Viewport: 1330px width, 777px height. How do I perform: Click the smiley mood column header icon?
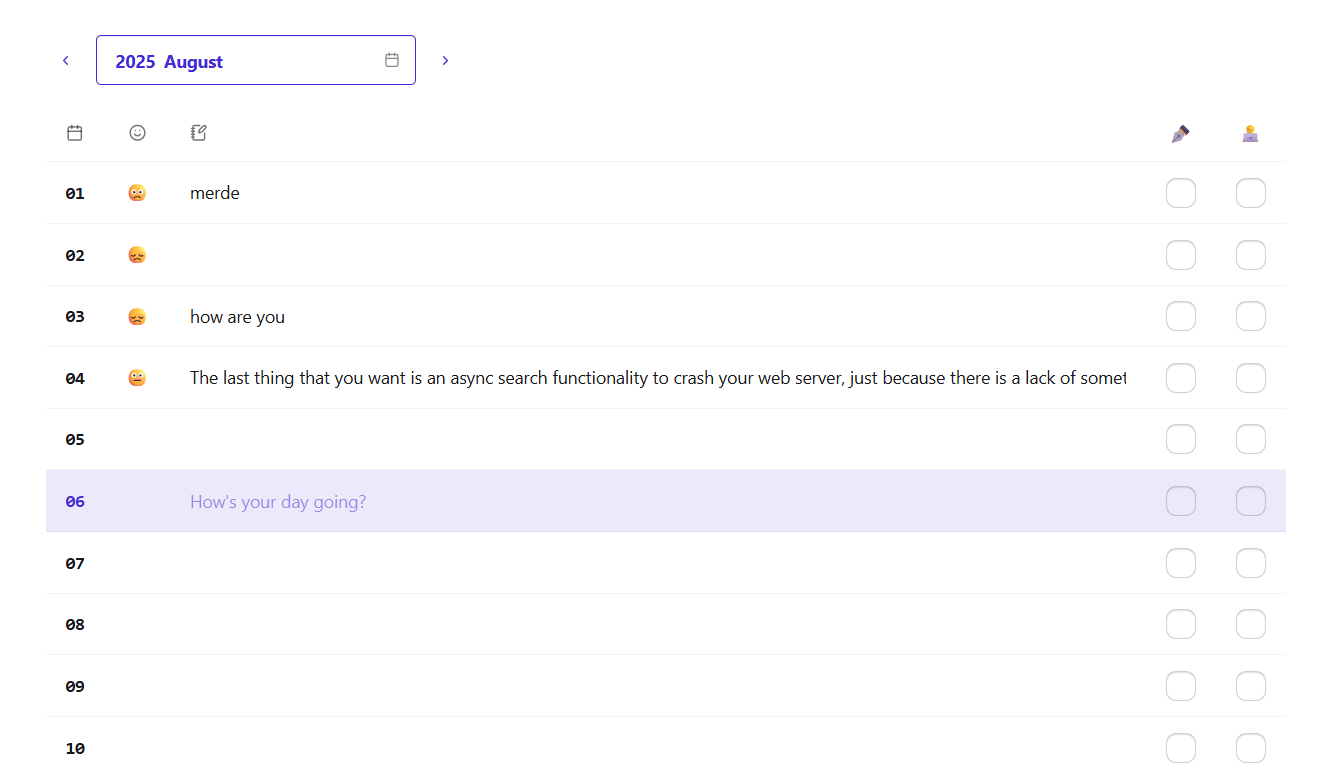click(x=137, y=133)
